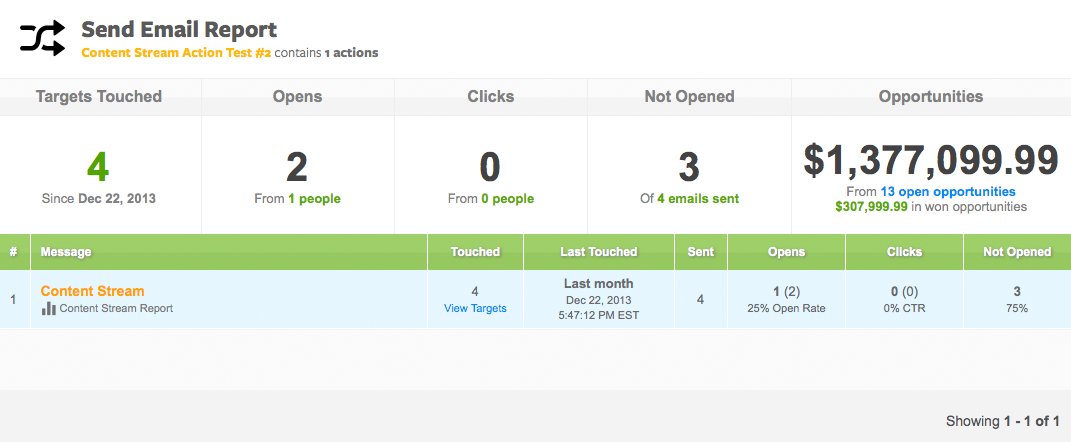Click the bar chart icon beside Content Stream Report
Viewport: 1071px width, 442px height.
[x=48, y=309]
